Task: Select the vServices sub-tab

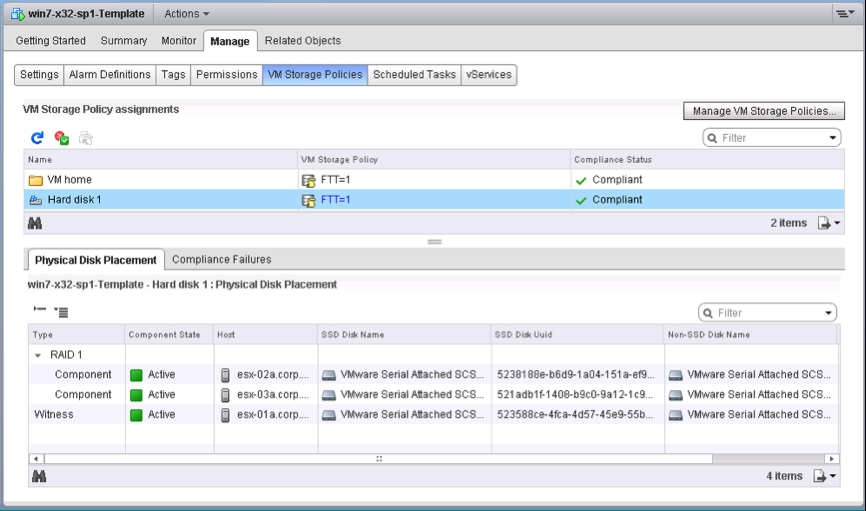Action: click(x=489, y=75)
